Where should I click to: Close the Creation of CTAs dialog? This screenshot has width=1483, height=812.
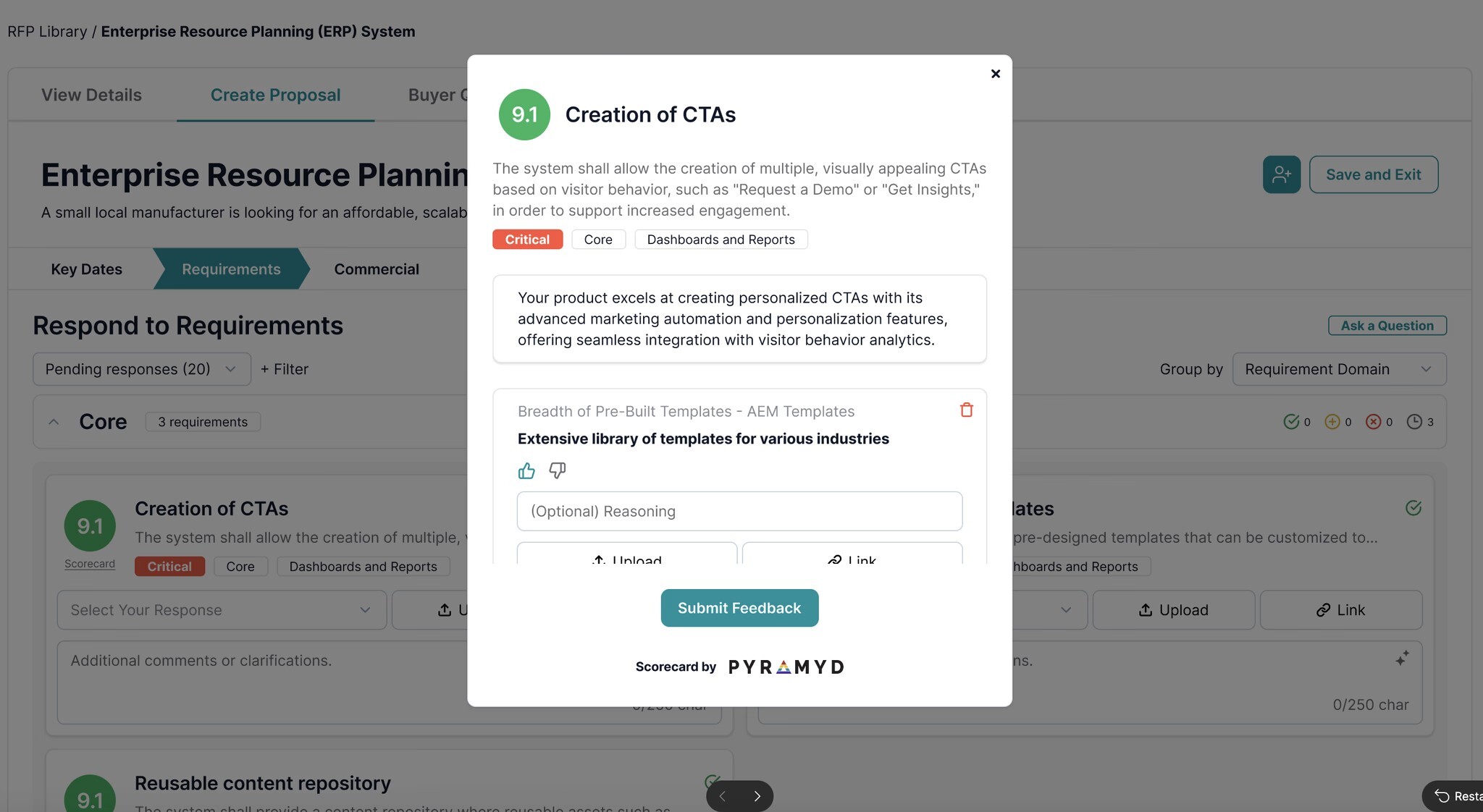click(996, 74)
